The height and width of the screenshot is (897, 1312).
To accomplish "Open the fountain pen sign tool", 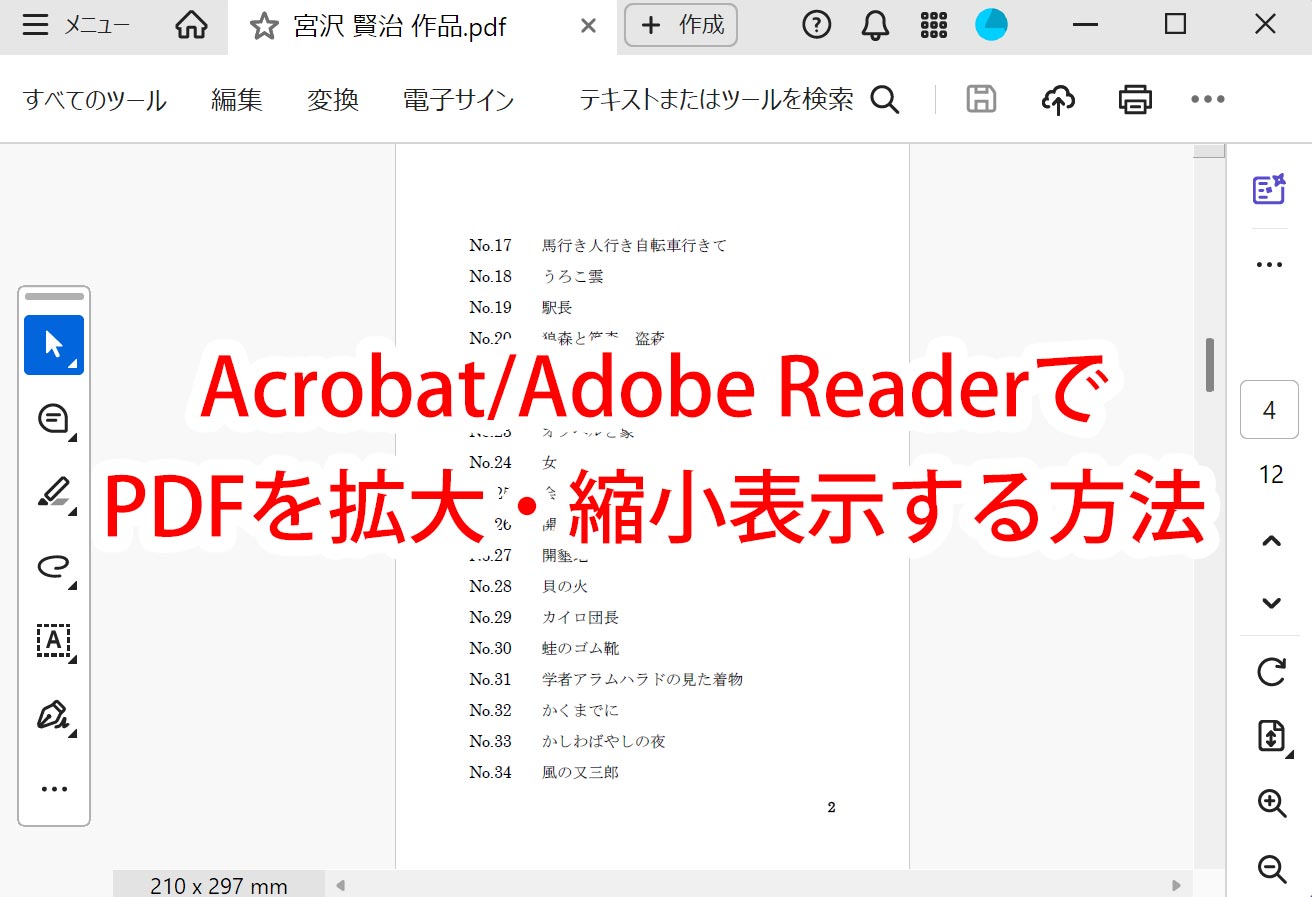I will [54, 715].
